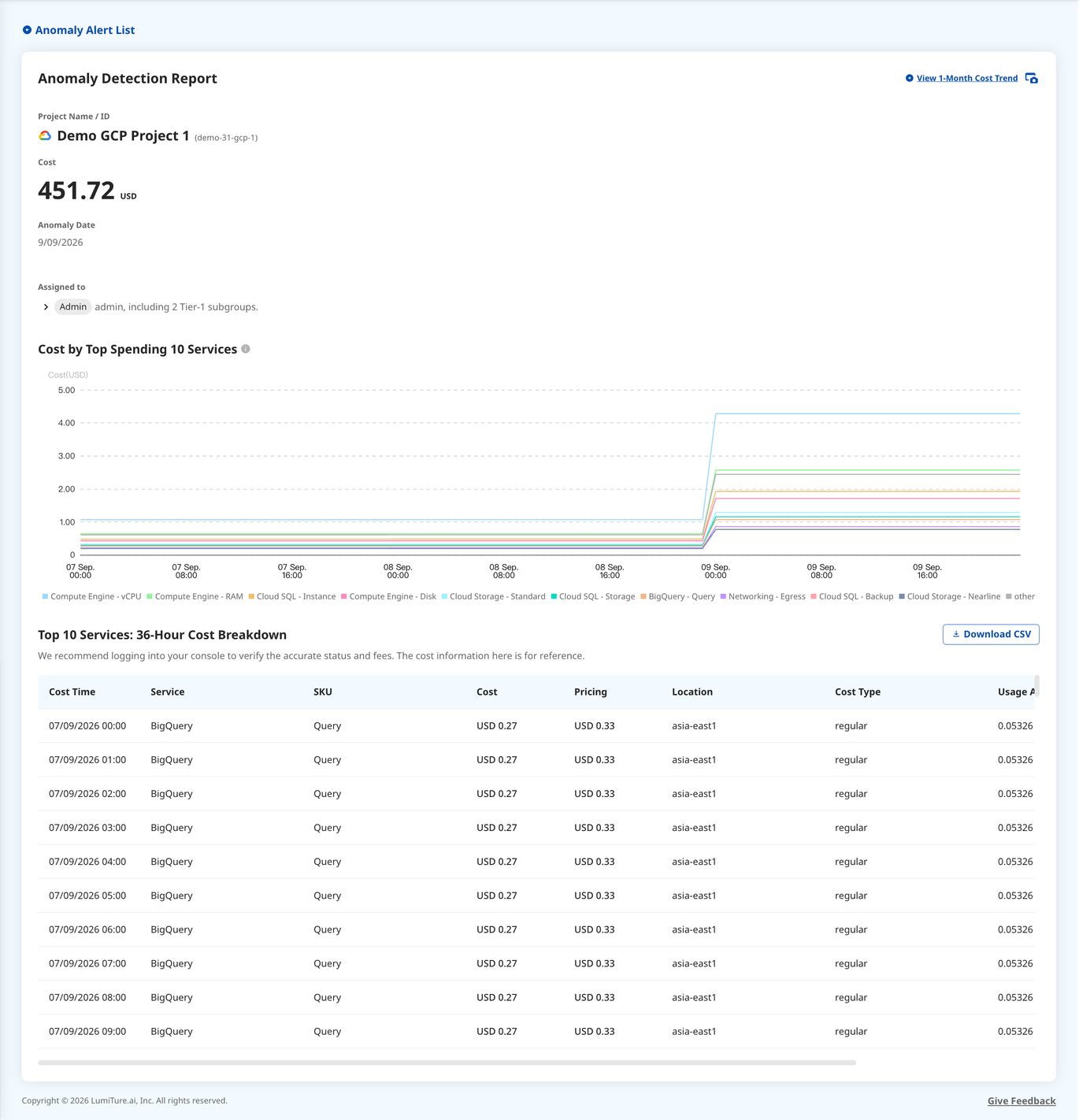The image size is (1079, 1120).
Task: Toggle Cloud Storage - Standard legend entry
Action: pos(493,596)
